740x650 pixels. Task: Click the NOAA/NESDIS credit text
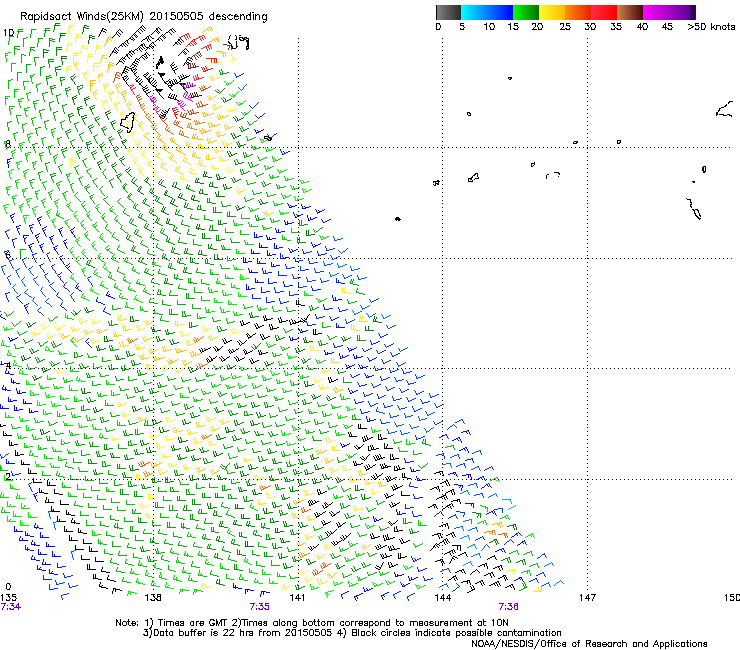(589, 644)
